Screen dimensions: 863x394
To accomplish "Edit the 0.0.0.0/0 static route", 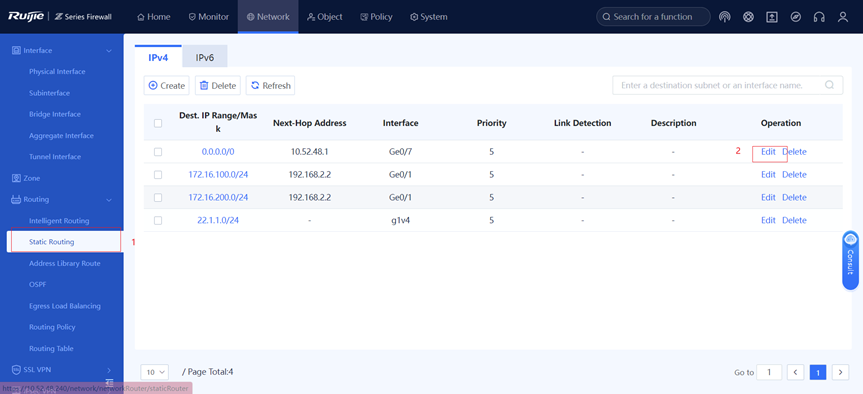I will click(x=768, y=152).
